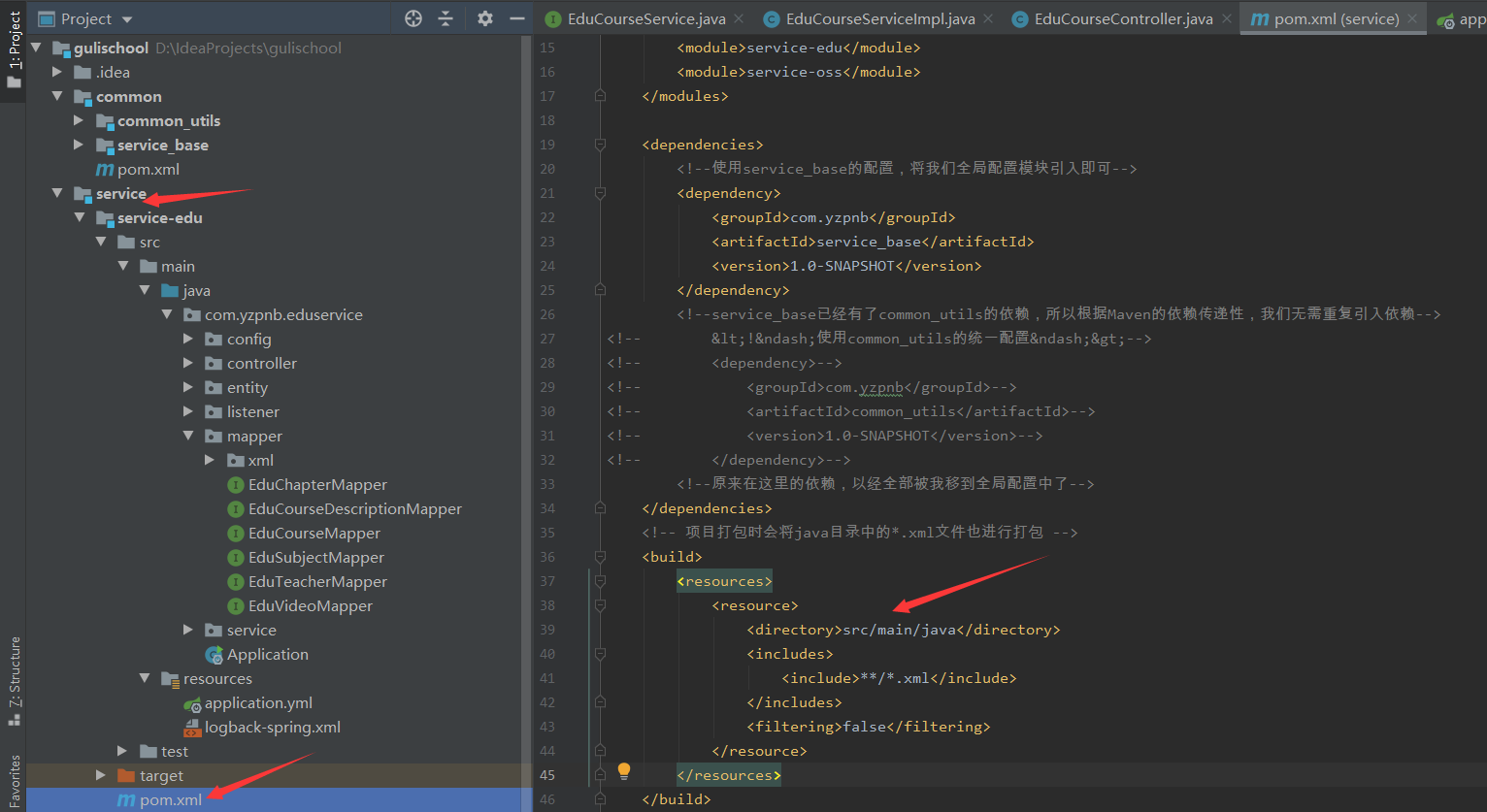The image size is (1487, 812).
Task: Click the java source root folder icon
Action: pyautogui.click(x=170, y=290)
